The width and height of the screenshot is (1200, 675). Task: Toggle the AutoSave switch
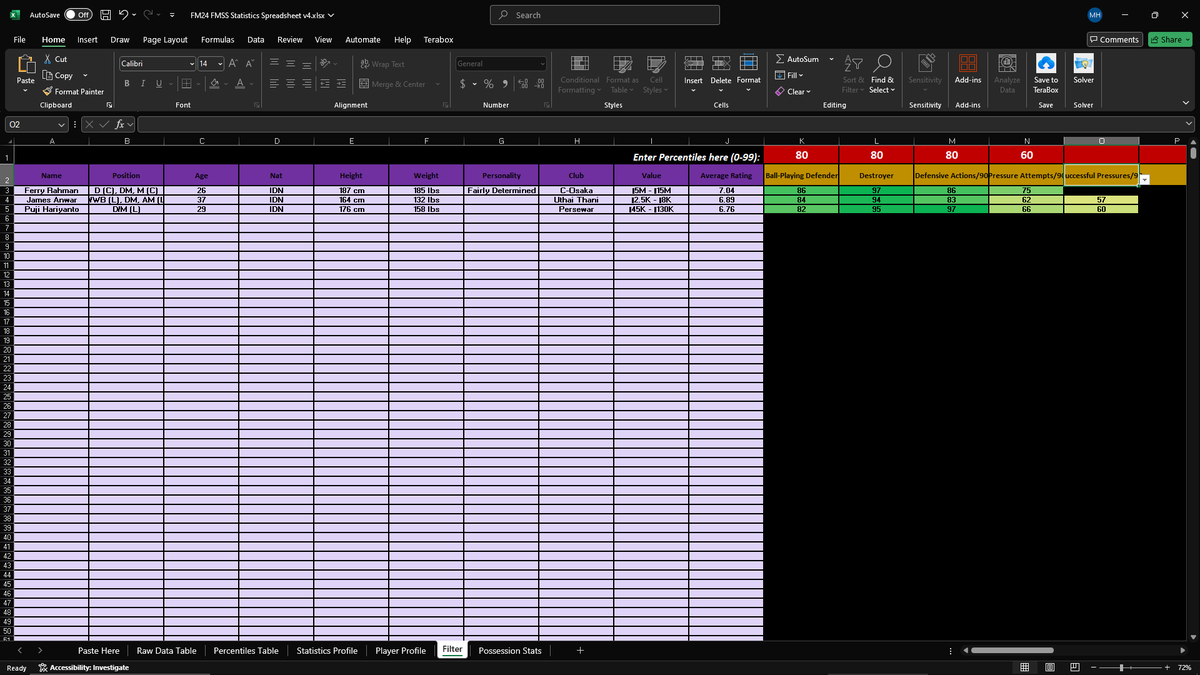(x=79, y=15)
